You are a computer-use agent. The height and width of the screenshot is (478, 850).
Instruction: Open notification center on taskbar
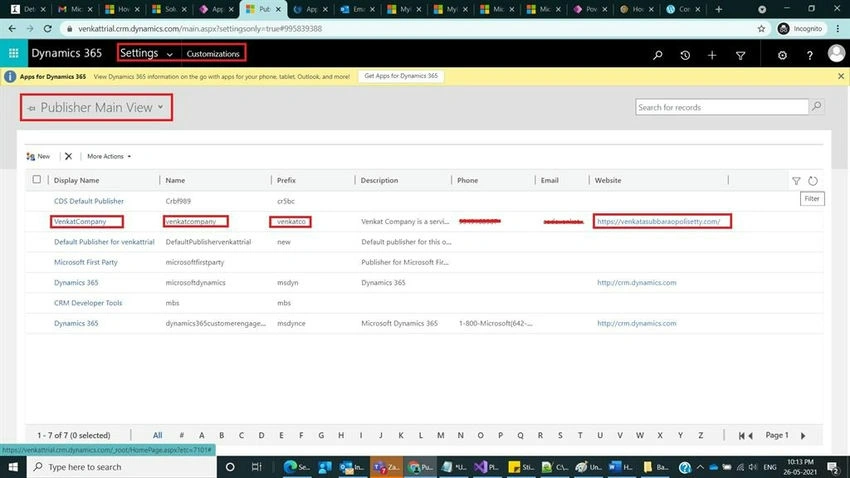coord(834,467)
